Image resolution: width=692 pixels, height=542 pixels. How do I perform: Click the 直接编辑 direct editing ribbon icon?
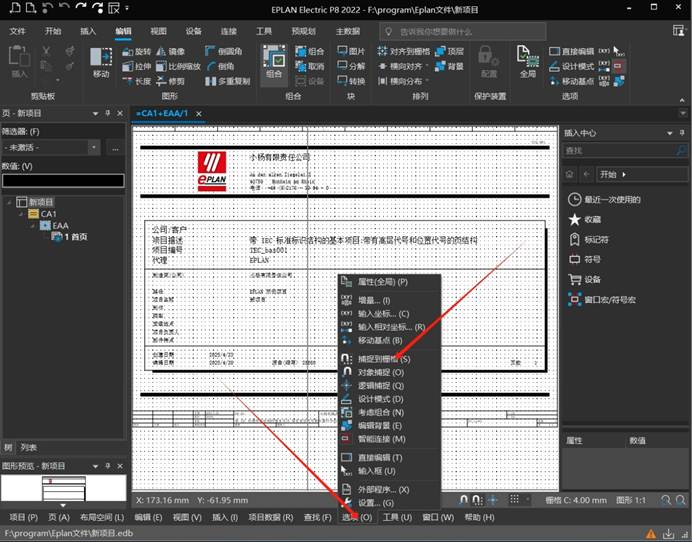pyautogui.click(x=572, y=52)
